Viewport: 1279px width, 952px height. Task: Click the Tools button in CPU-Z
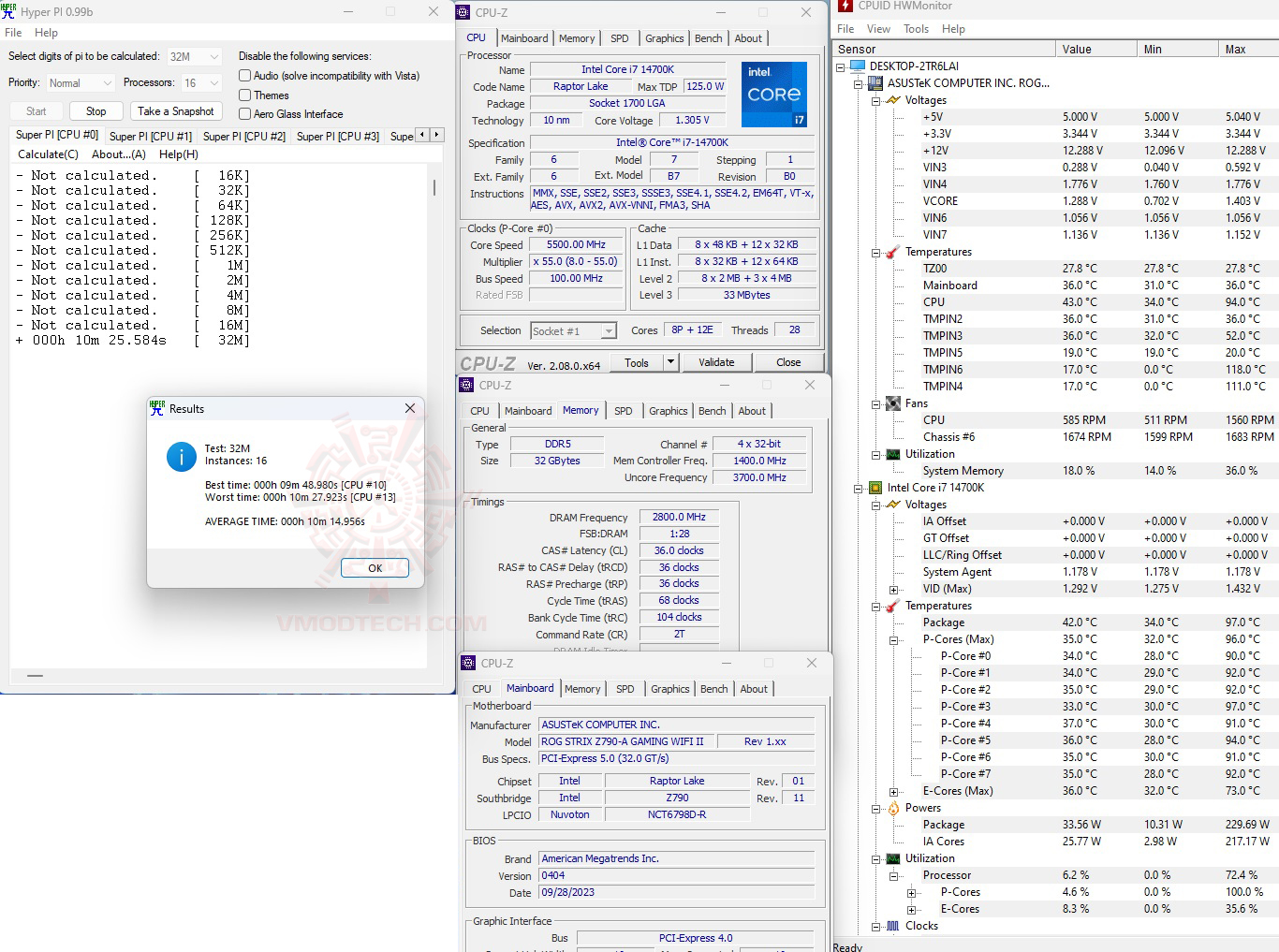pyautogui.click(x=637, y=362)
